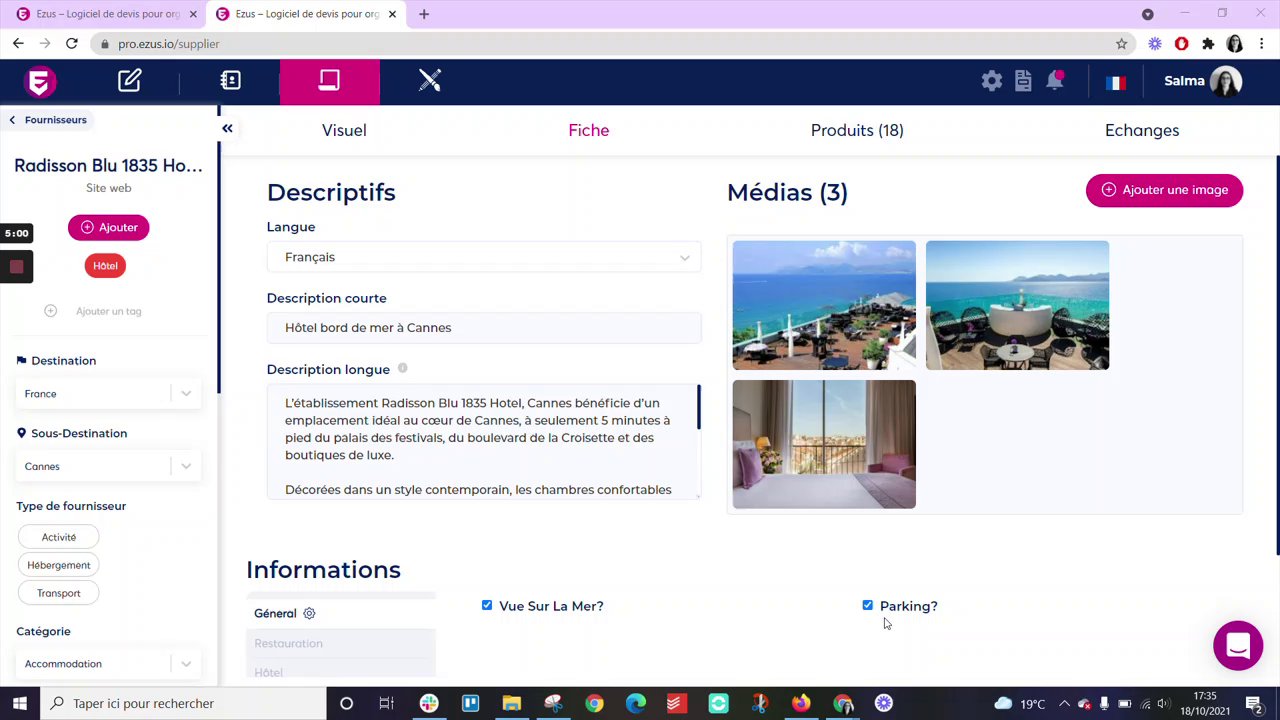Click the plus icon next to Ajouter un tag
This screenshot has height=720, width=1280.
[50, 311]
